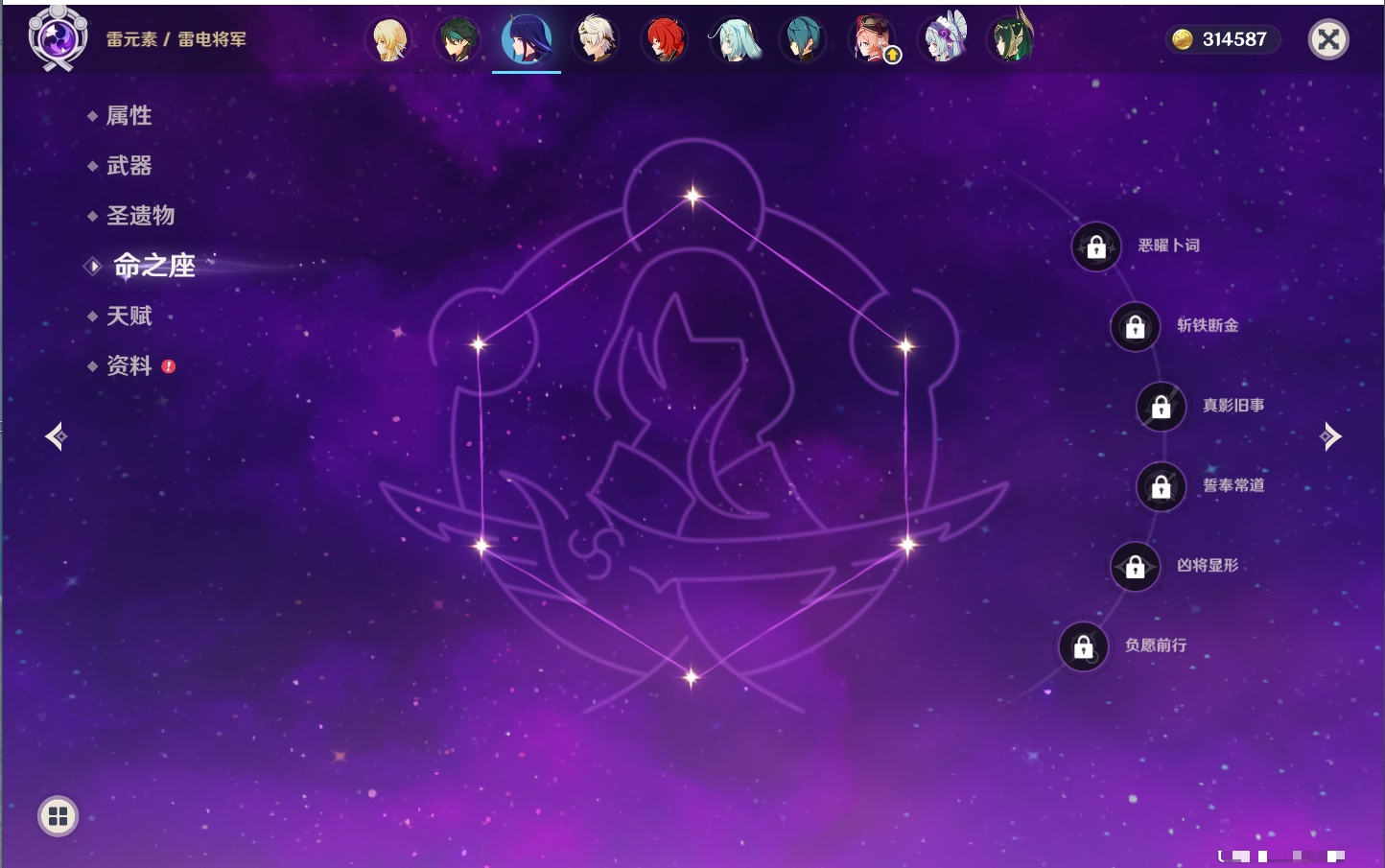Open the 天赋 talents page
The width and height of the screenshot is (1385, 868).
(129, 316)
